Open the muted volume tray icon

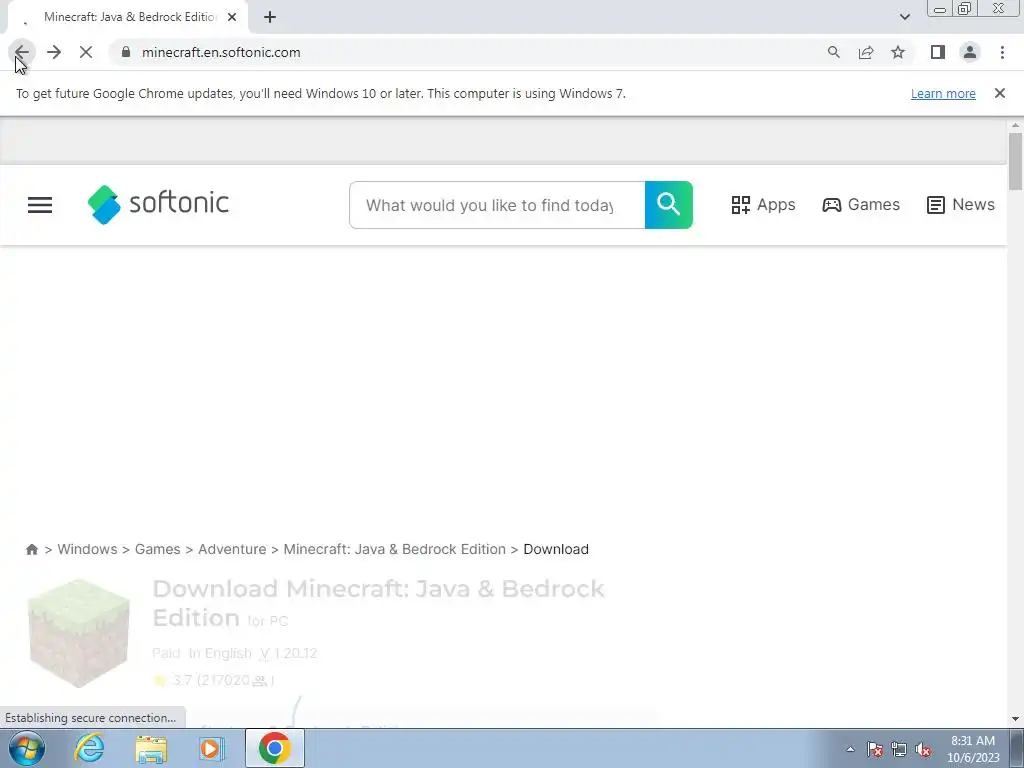click(923, 749)
